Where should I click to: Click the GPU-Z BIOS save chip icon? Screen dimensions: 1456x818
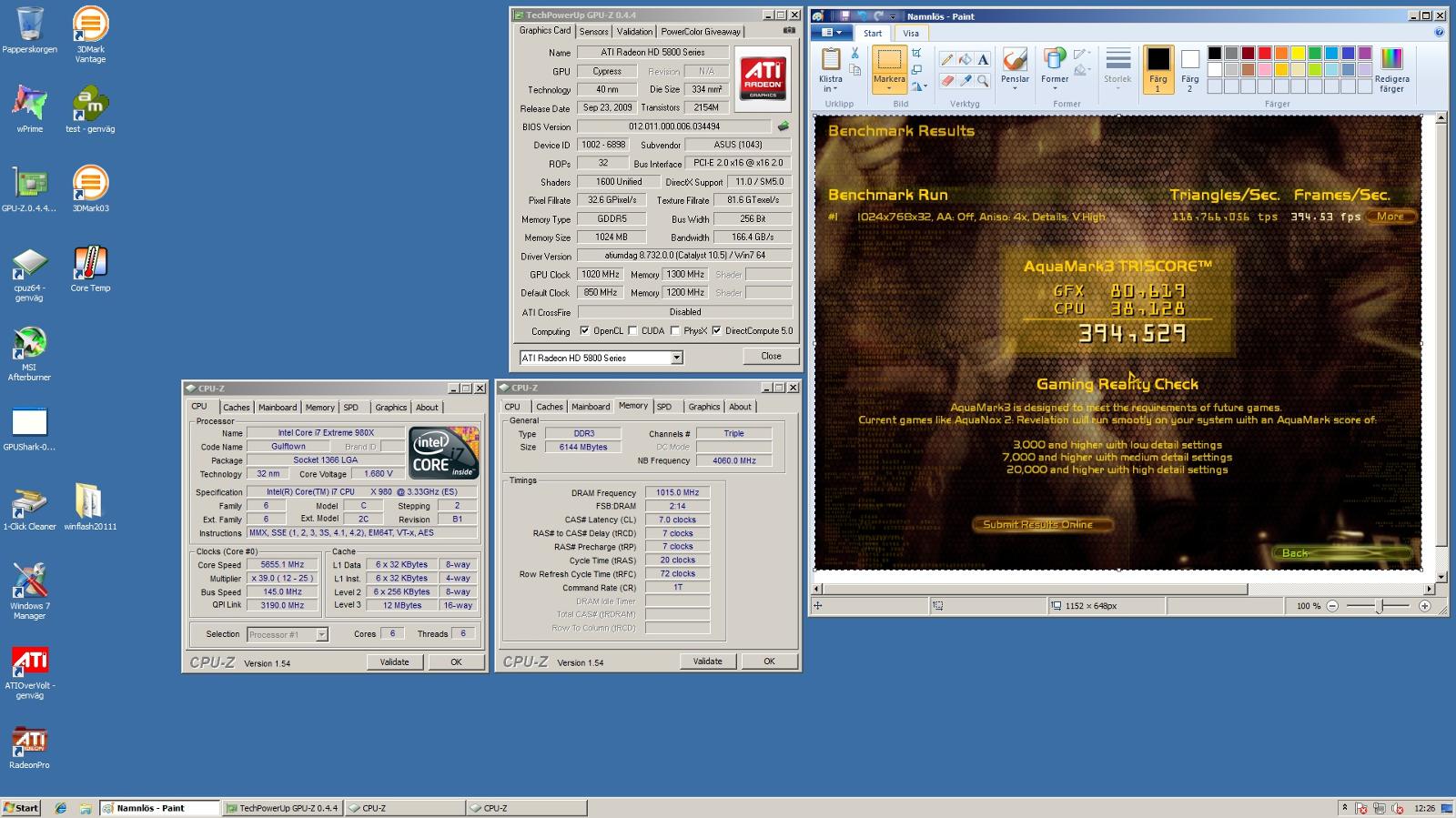click(x=784, y=126)
